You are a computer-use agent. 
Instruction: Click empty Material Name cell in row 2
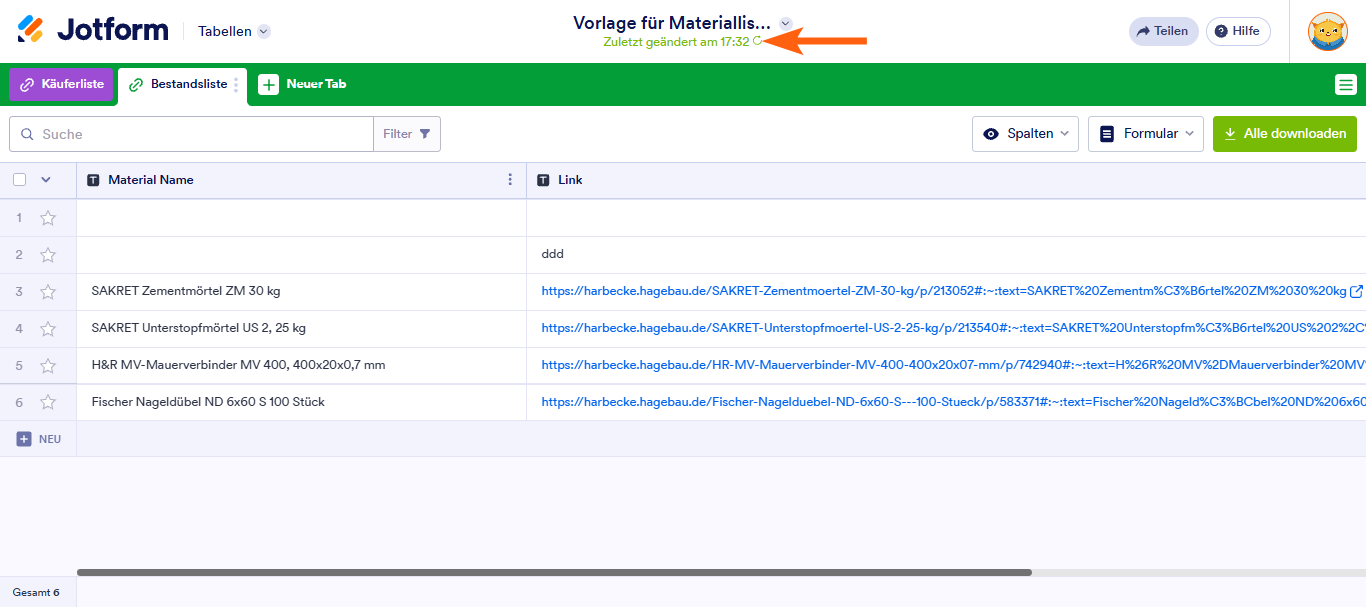(301, 255)
